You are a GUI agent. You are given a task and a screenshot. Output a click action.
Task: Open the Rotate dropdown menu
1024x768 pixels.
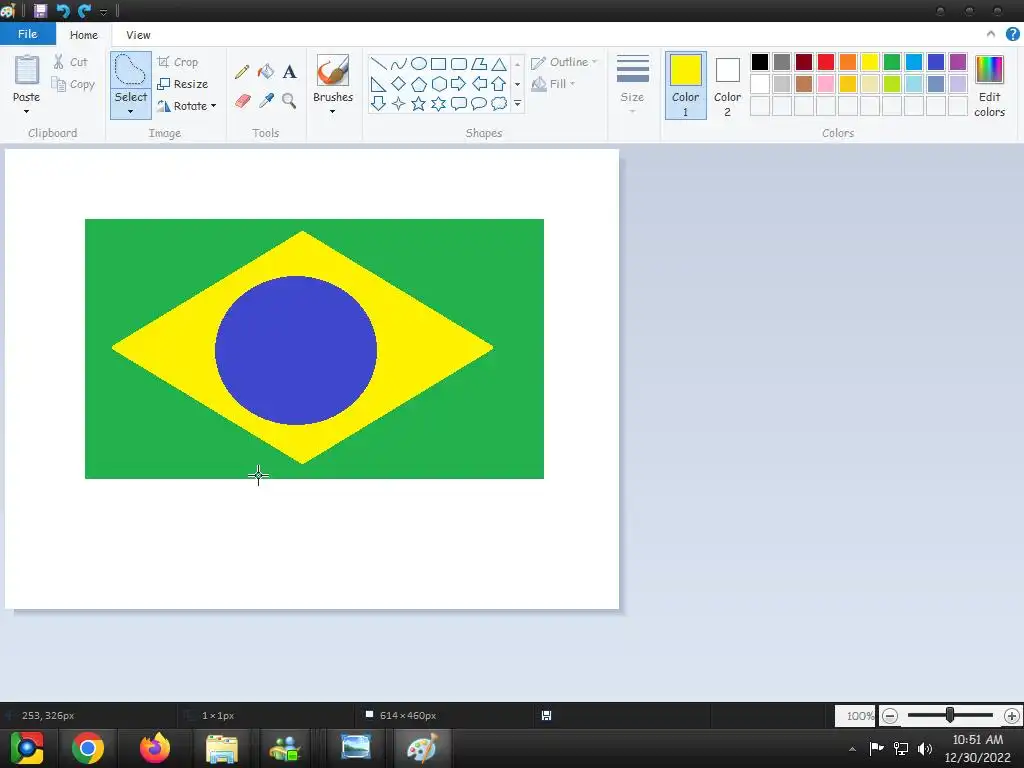click(187, 106)
